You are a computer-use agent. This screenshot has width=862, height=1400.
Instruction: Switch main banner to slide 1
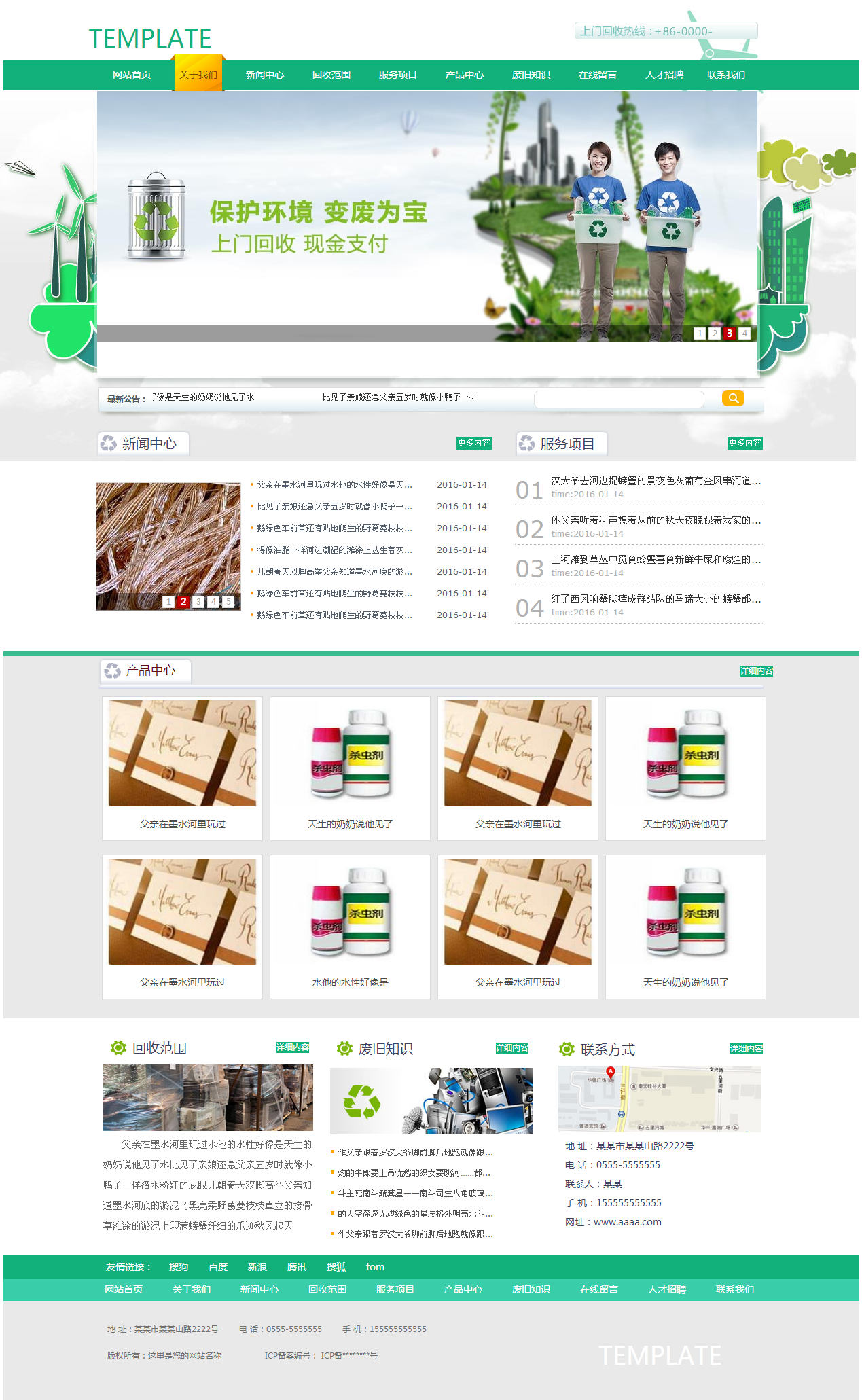pyautogui.click(x=700, y=334)
